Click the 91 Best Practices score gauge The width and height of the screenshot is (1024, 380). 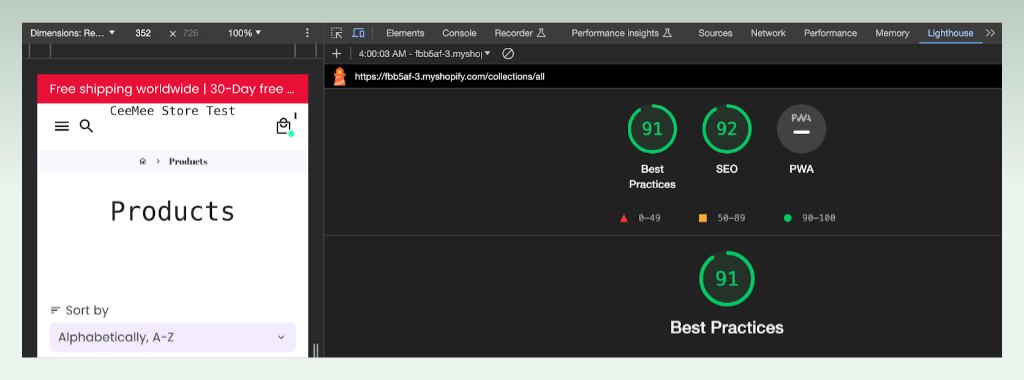652,129
